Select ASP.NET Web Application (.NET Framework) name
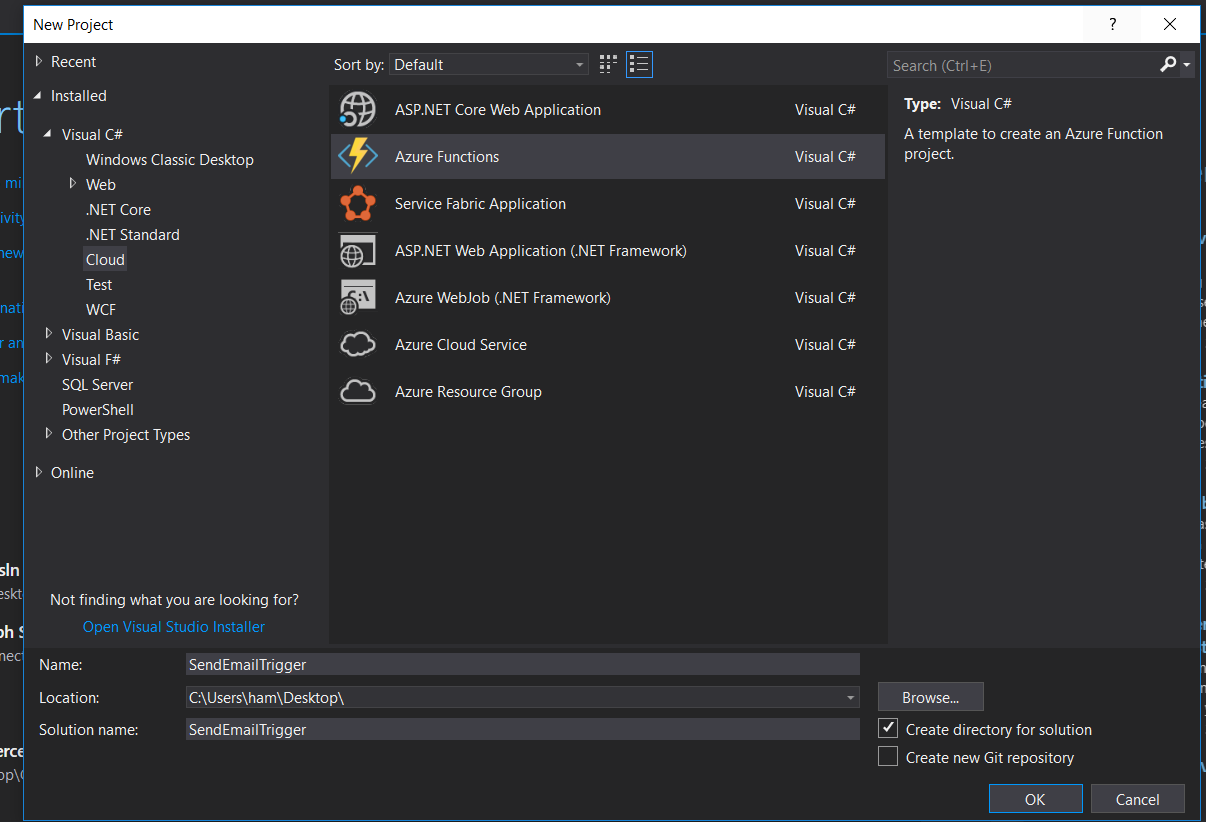The image size is (1206, 822). 541,251
